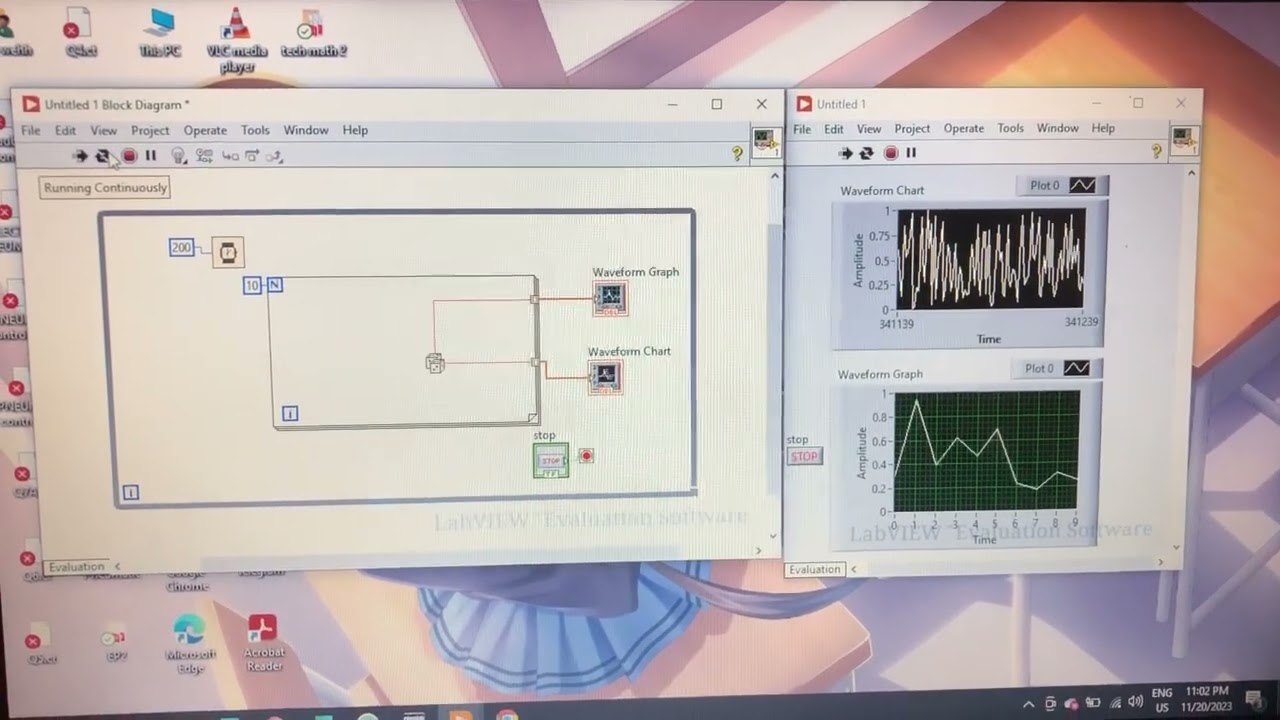
Task: Click the while loop conditional stop terminal
Action: (x=586, y=456)
